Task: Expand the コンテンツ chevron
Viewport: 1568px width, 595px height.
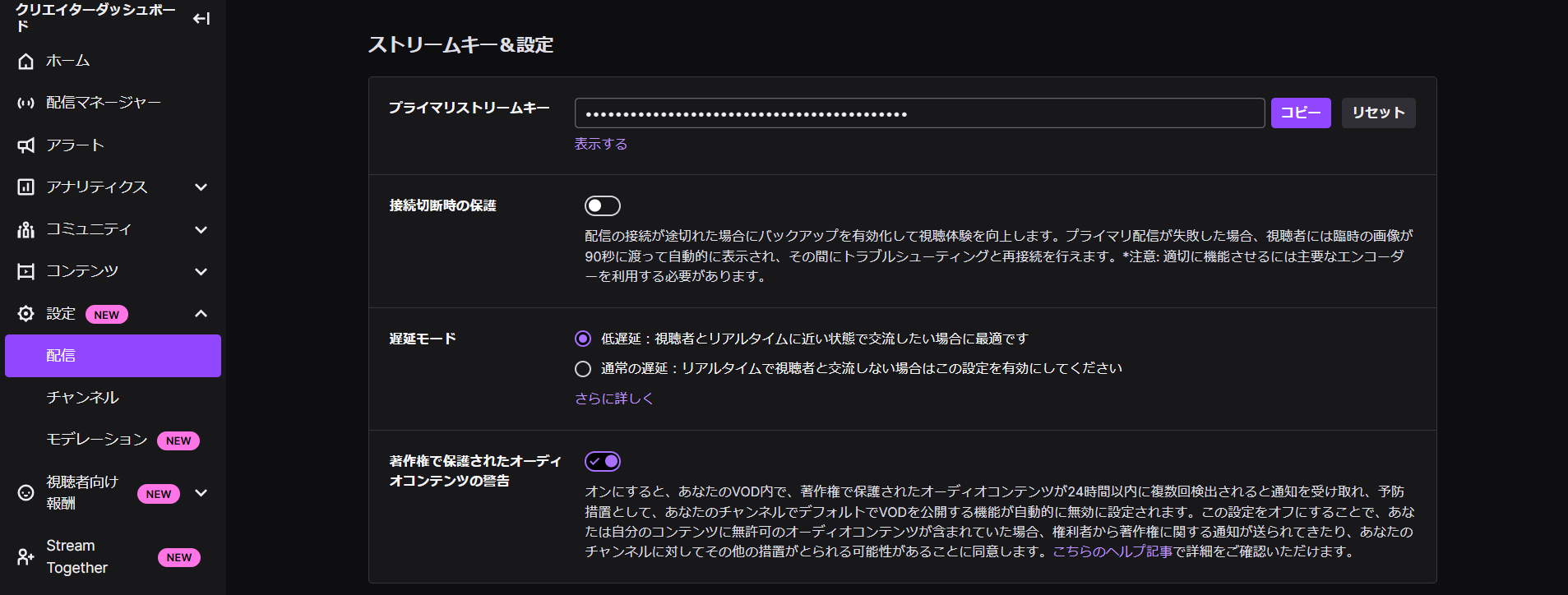Action: pos(201,271)
